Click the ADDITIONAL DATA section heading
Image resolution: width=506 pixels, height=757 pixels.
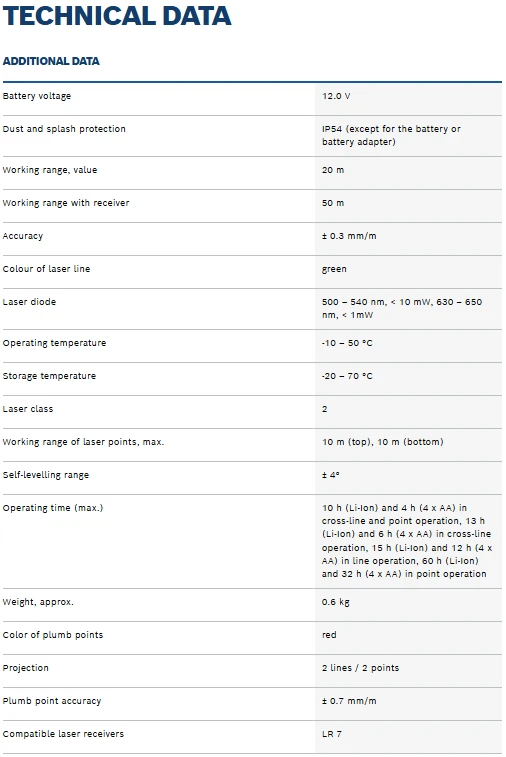(51, 61)
